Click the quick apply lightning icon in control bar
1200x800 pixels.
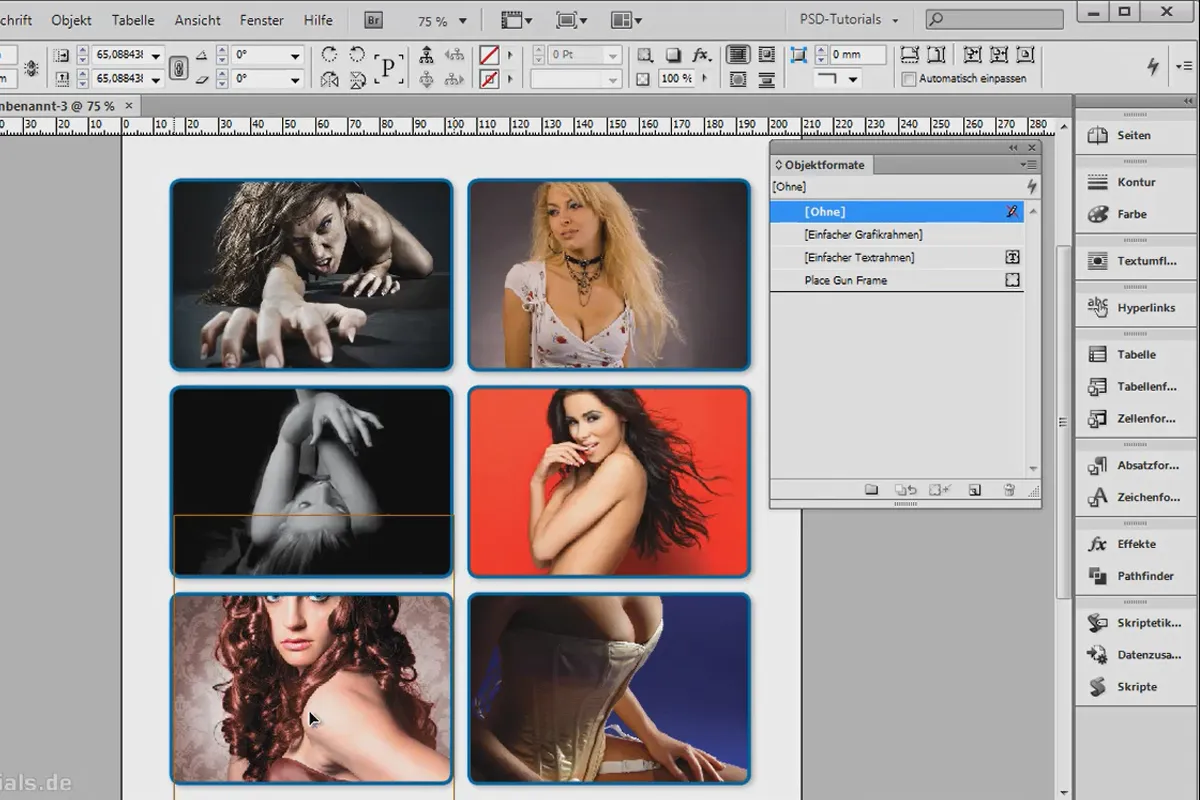(x=1152, y=66)
